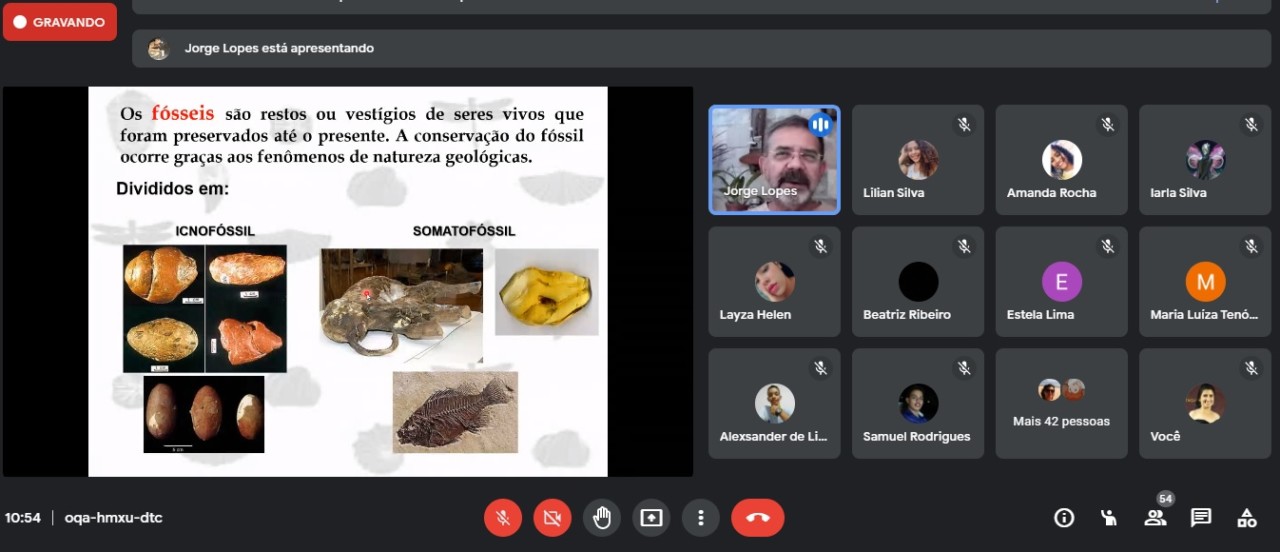This screenshot has width=1280, height=552.
Task: Open the activities shapes icon
Action: [x=1247, y=518]
